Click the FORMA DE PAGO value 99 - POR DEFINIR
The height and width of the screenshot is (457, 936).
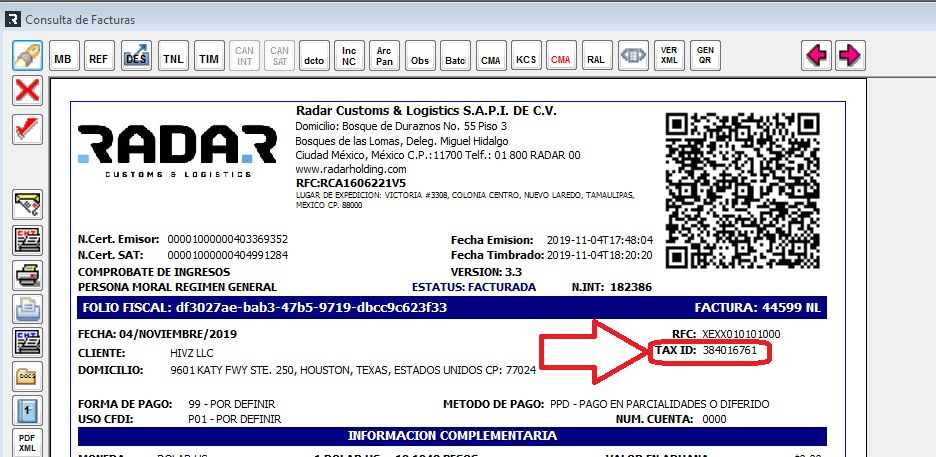pos(232,404)
